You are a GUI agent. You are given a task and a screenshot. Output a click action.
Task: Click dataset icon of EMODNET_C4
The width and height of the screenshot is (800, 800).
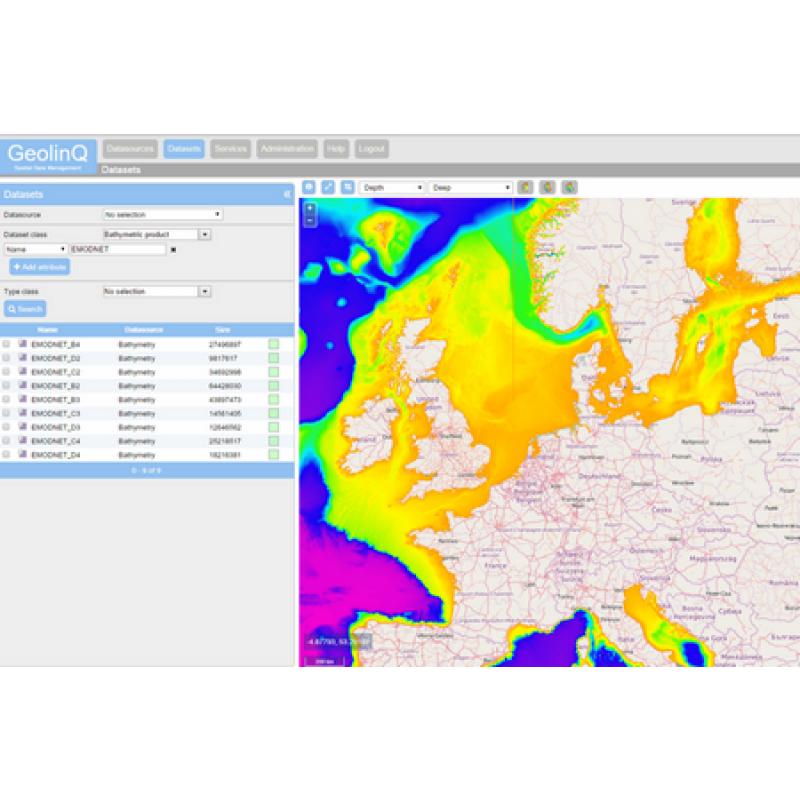point(23,440)
